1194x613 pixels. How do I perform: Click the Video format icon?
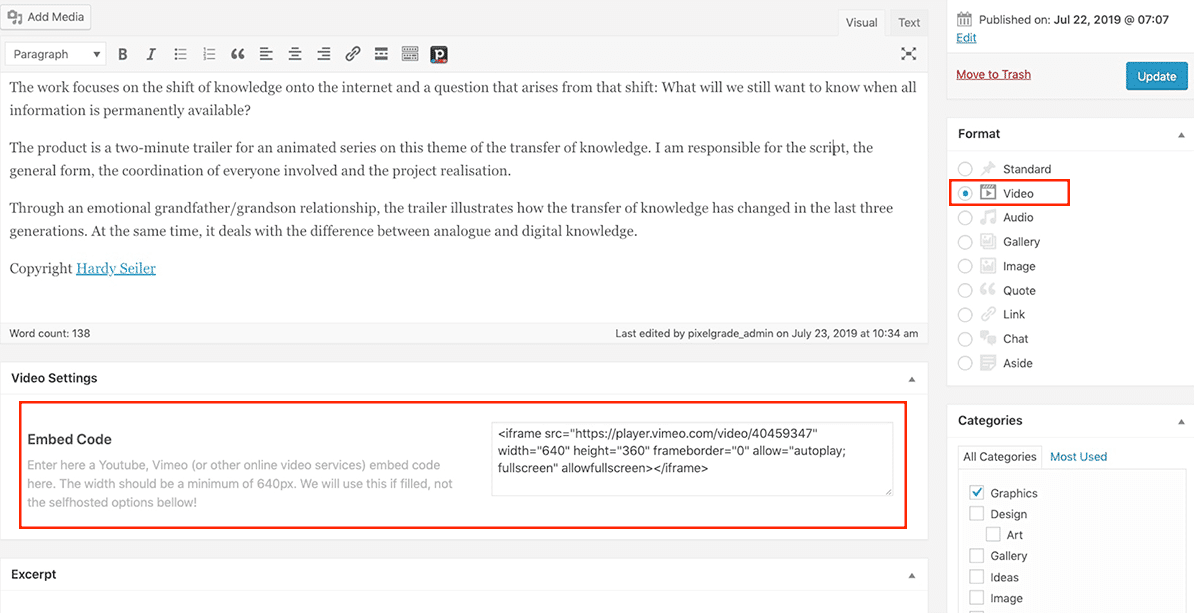988,193
